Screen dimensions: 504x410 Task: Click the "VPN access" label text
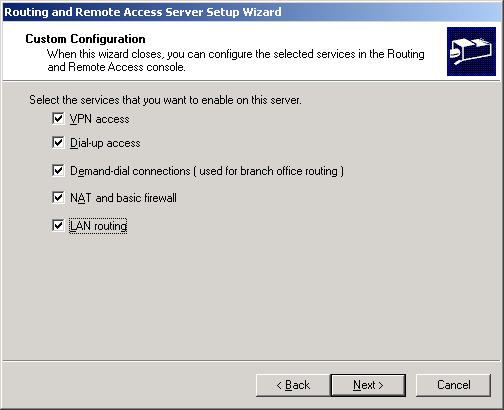[99, 119]
